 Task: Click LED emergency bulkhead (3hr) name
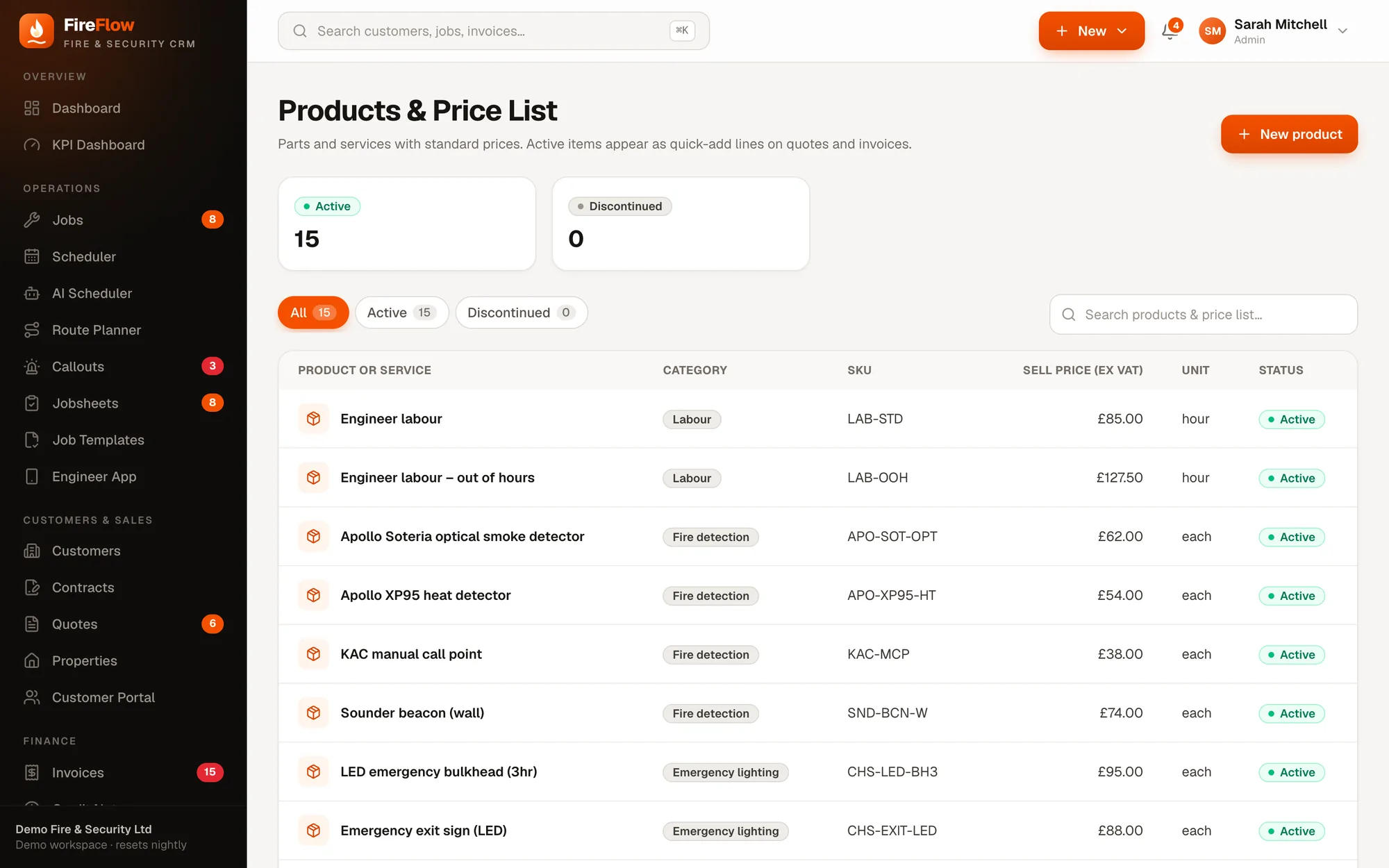(438, 772)
